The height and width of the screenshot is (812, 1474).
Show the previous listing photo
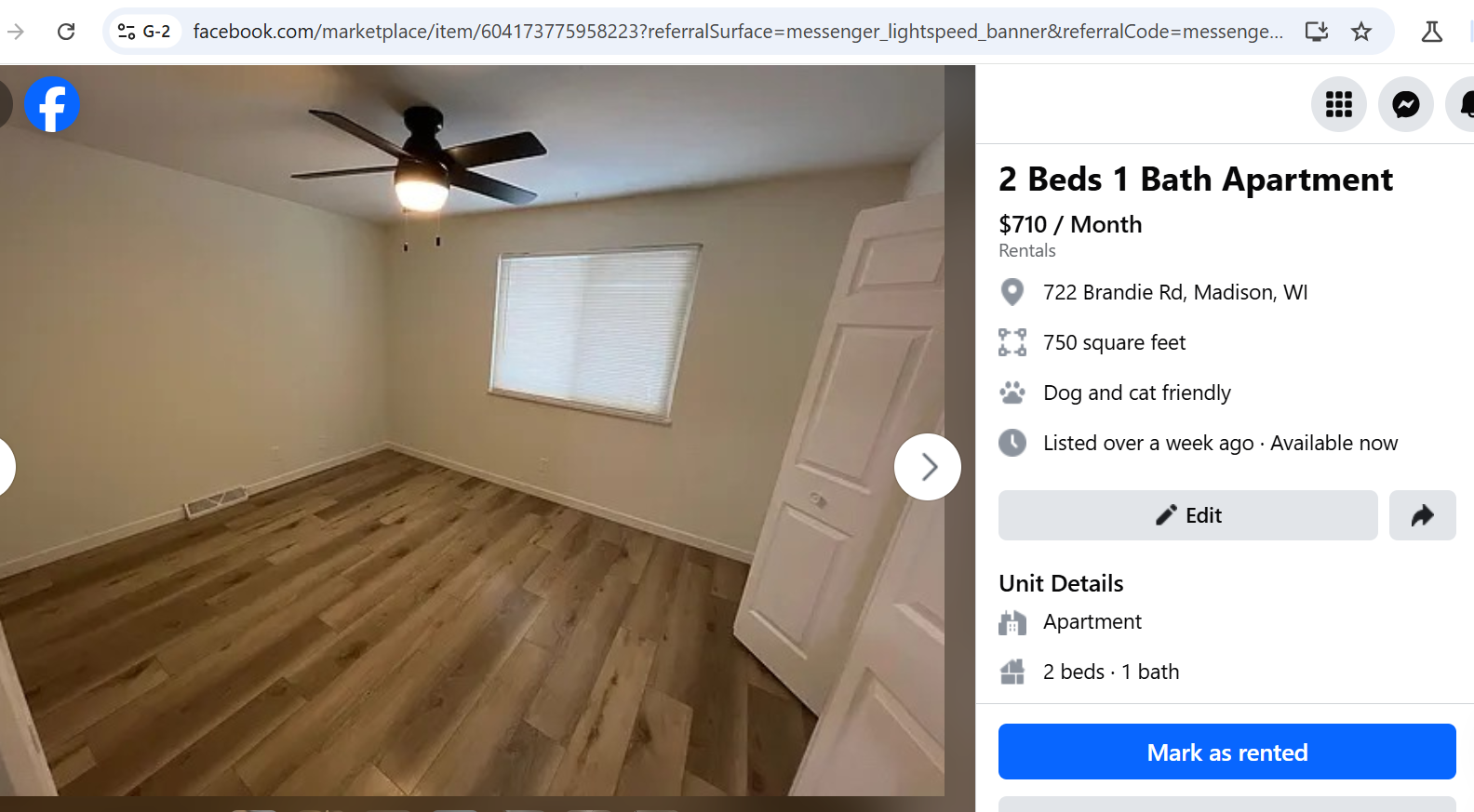5,467
